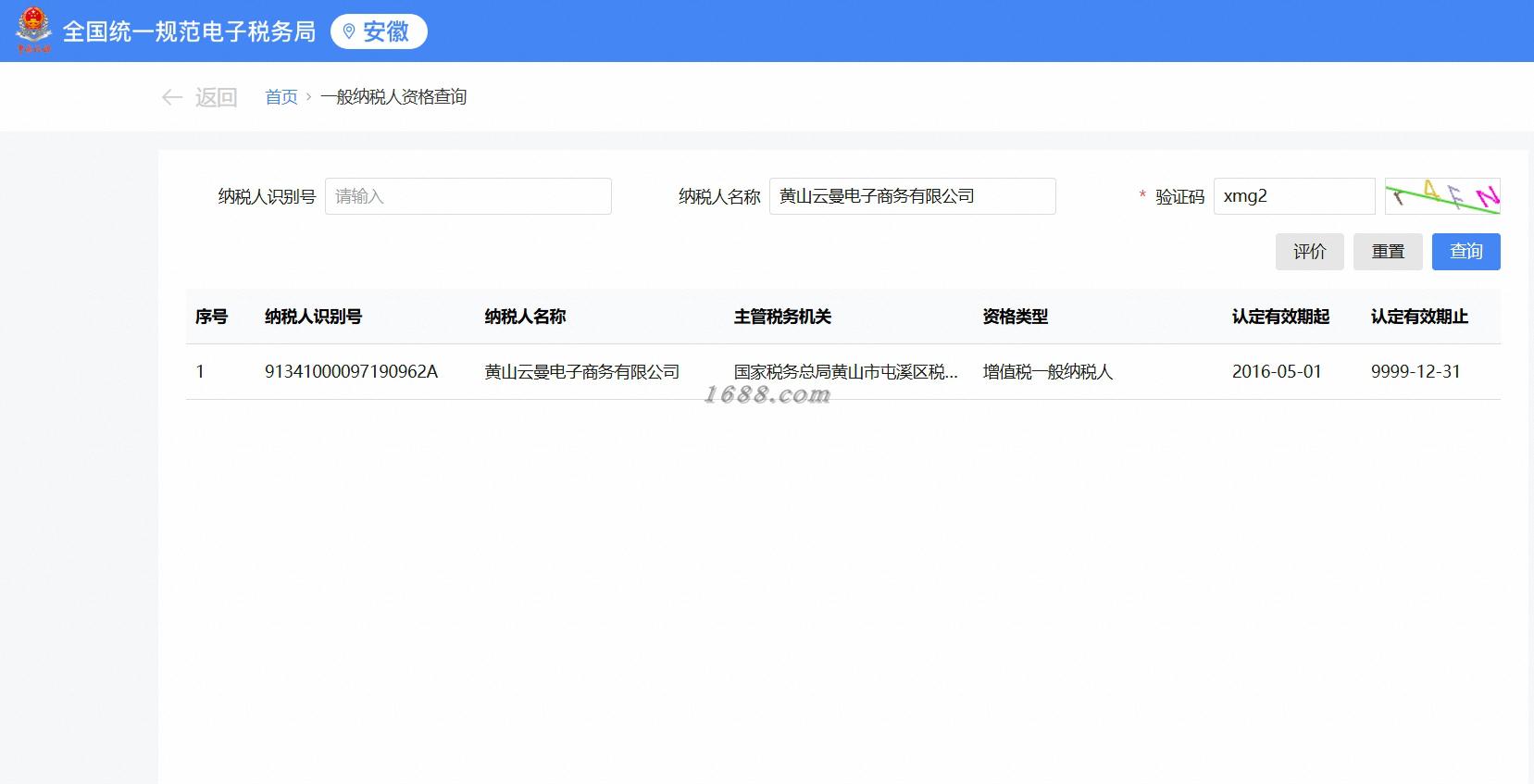Click the 全国统一规范电子税务局 title

189,31
